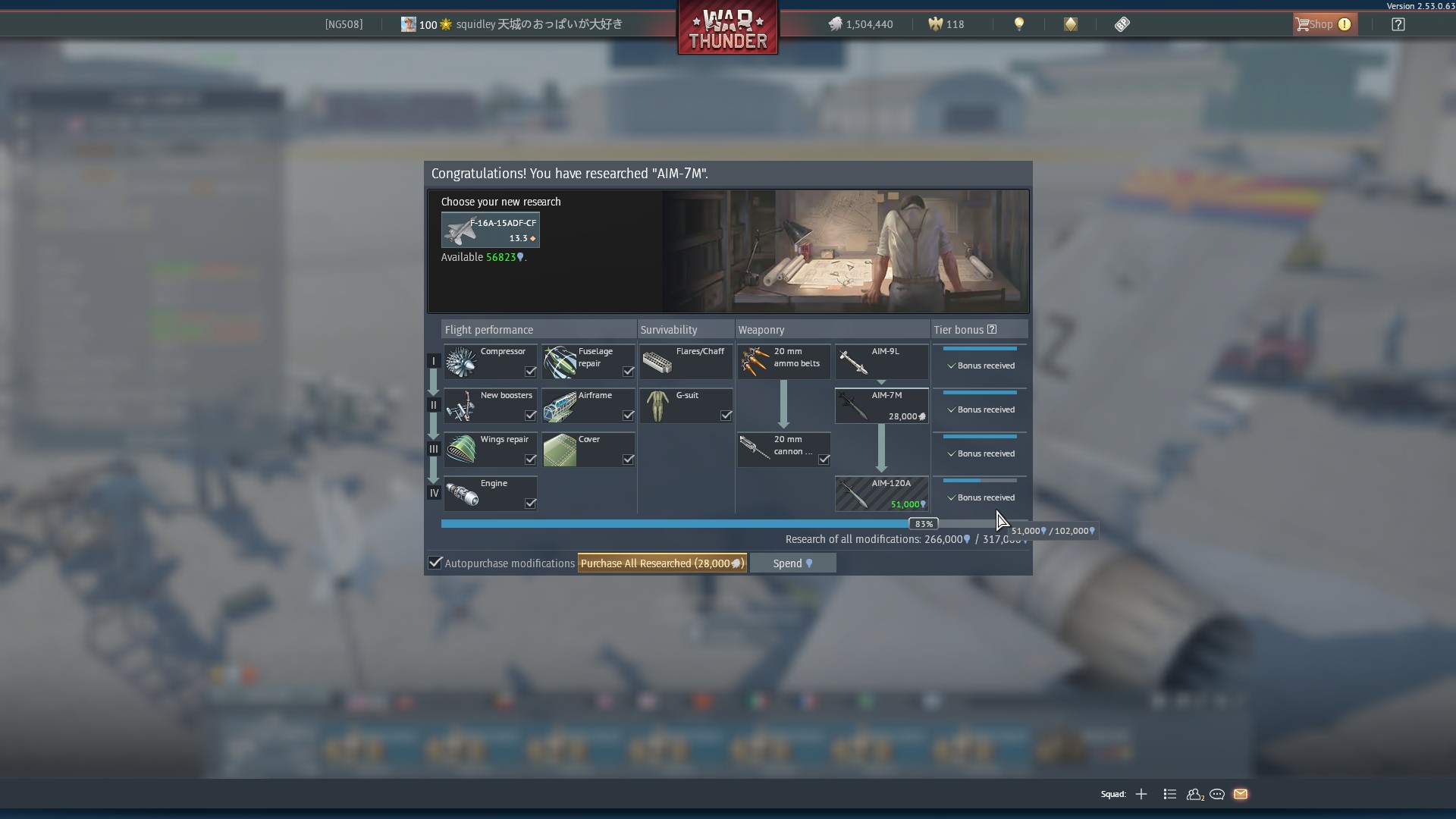Toggle Autopurchase modifications checkbox
Image resolution: width=1456 pixels, height=819 pixels.
tap(435, 563)
